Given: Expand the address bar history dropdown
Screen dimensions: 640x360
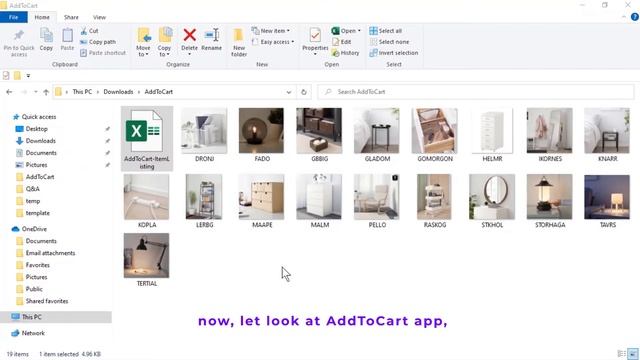Looking at the screenshot, I should click(x=289, y=92).
